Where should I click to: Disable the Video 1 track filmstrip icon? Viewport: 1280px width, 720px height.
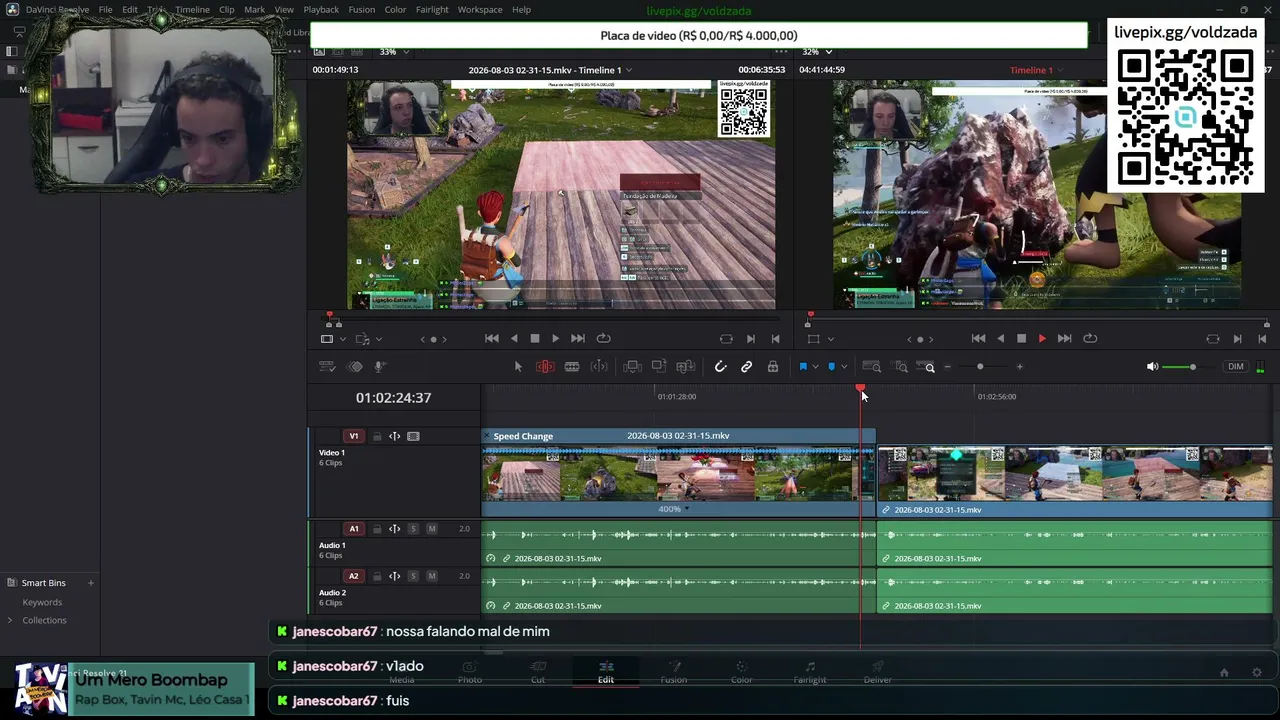tap(413, 436)
